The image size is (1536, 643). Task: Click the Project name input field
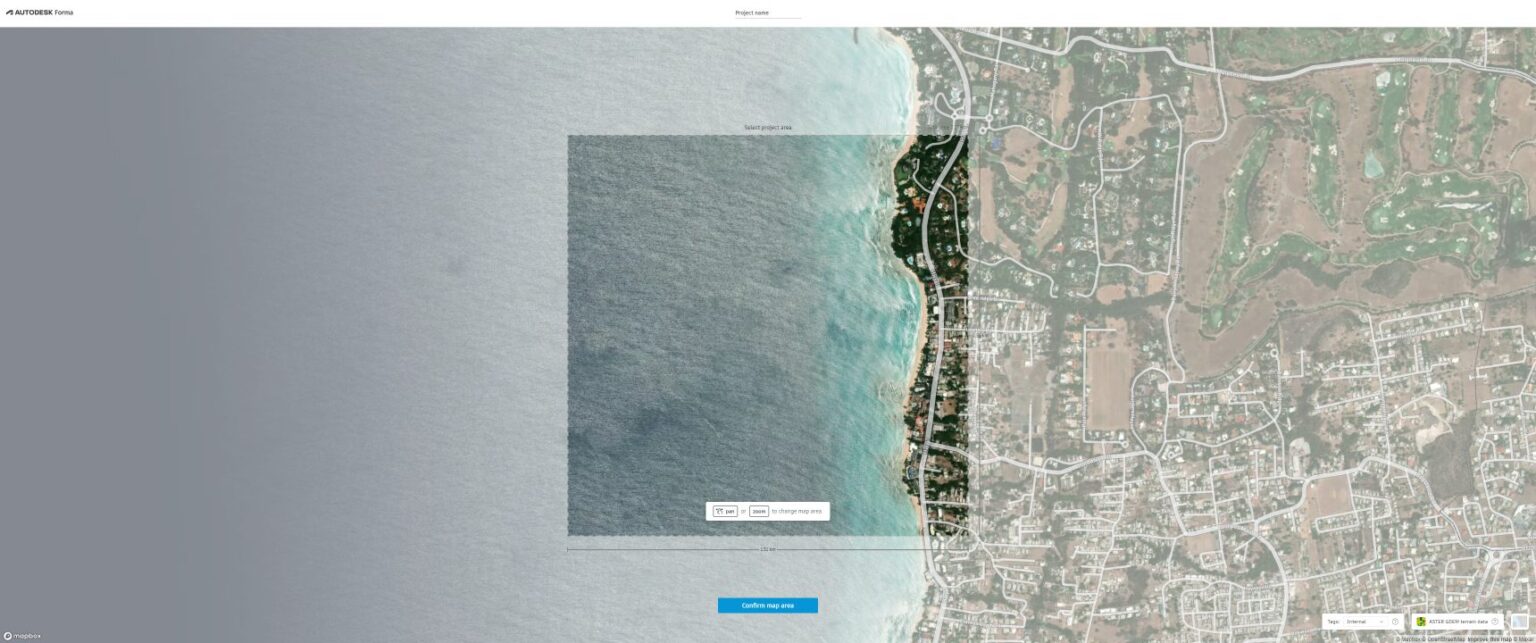pos(767,13)
